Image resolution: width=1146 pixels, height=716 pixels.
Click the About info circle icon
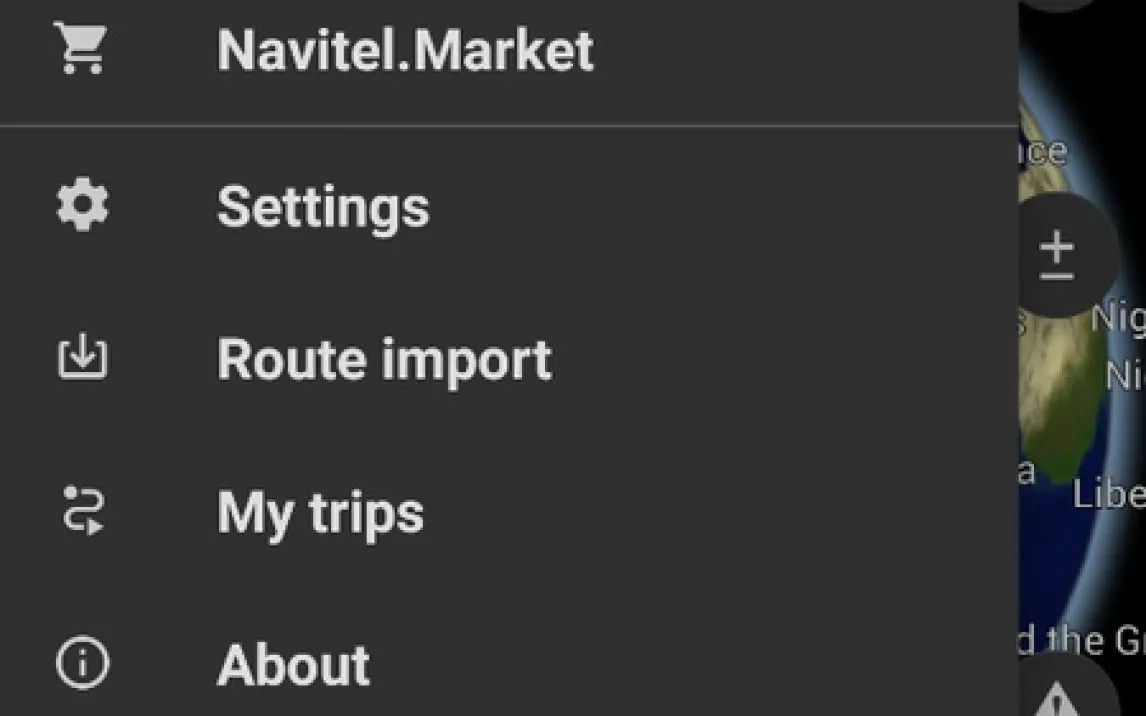82,663
